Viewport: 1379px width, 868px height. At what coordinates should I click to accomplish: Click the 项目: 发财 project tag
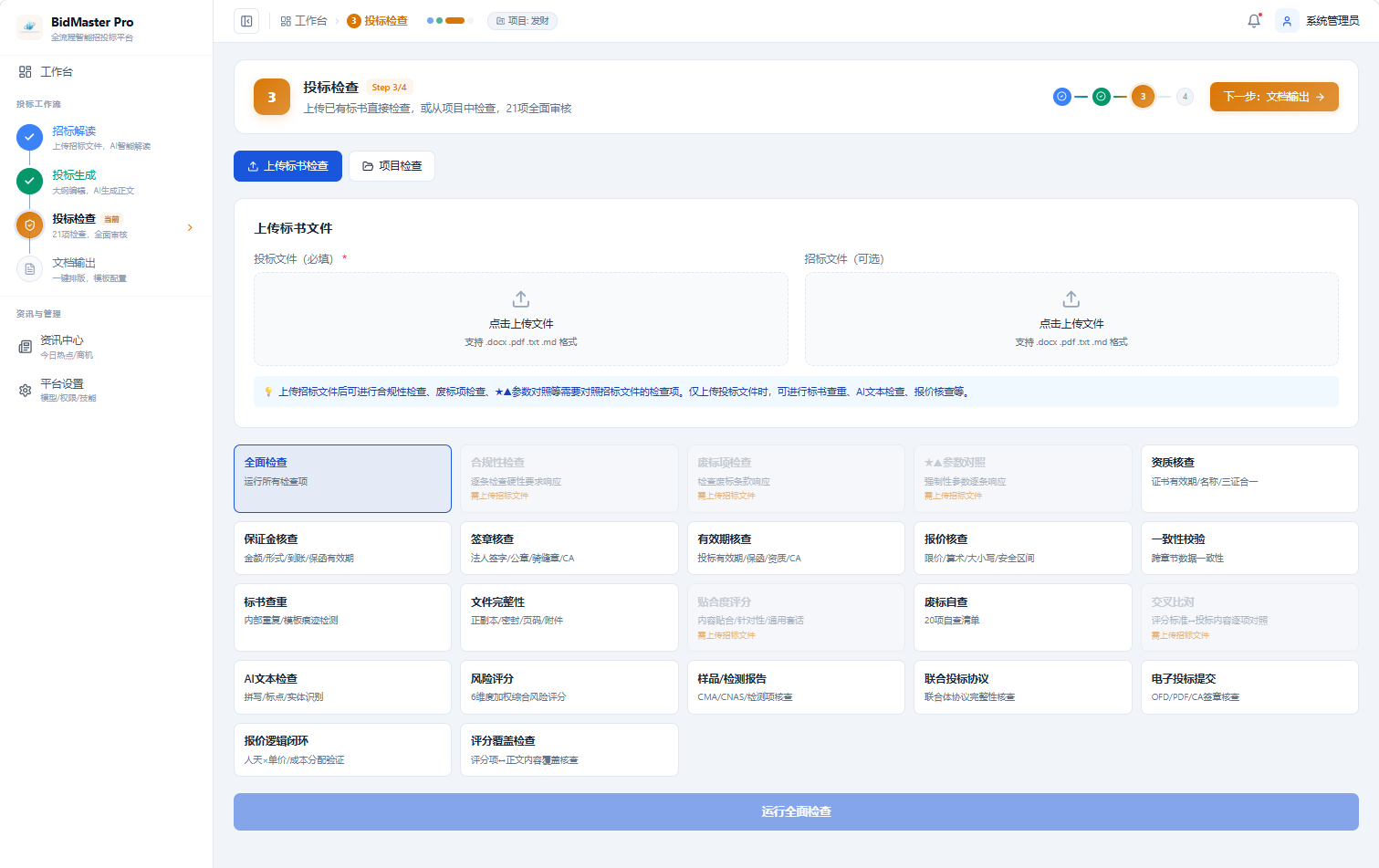click(x=523, y=21)
